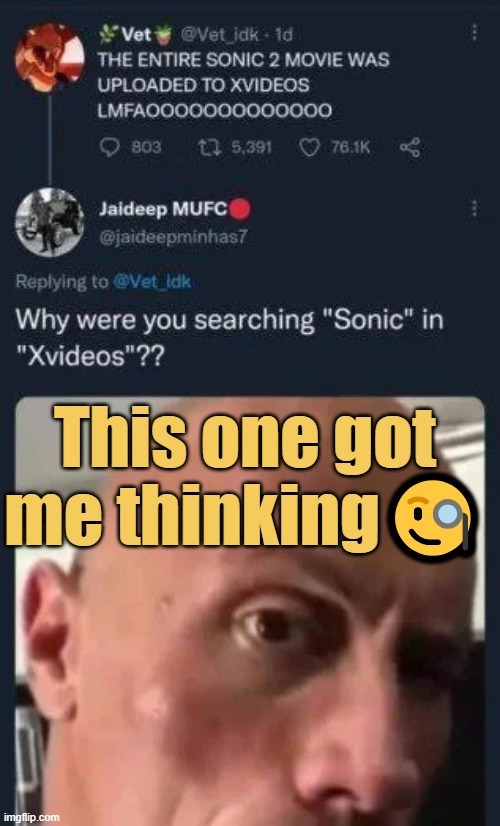The image size is (500, 826).
Task: Open the reply icon on Vet's tweet
Action: click(110, 147)
